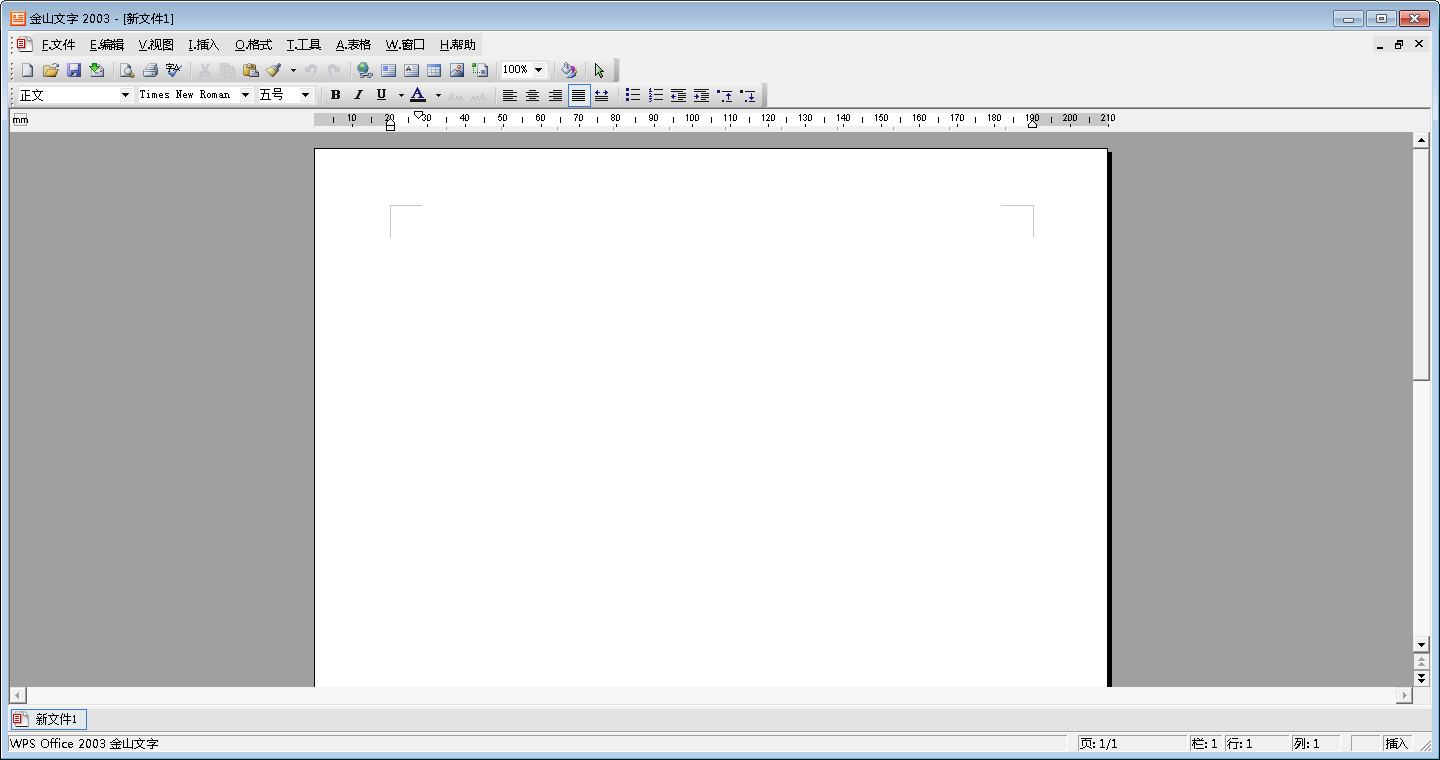Enable center text alignment

point(532,95)
